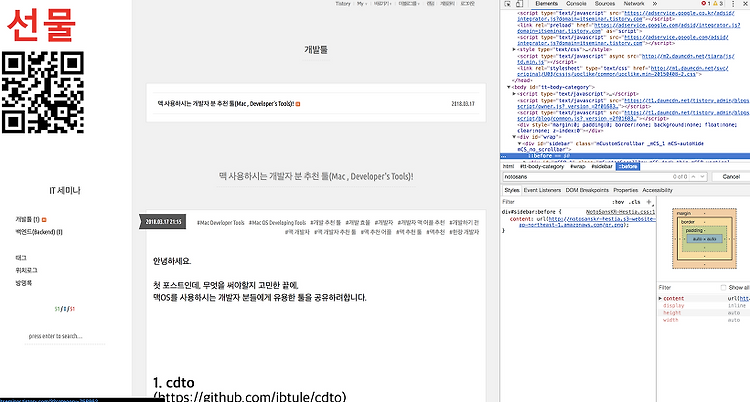Toggle the device toolbar icon in DevTools
Image resolution: width=750 pixels, height=402 pixels.
pyautogui.click(x=519, y=3)
